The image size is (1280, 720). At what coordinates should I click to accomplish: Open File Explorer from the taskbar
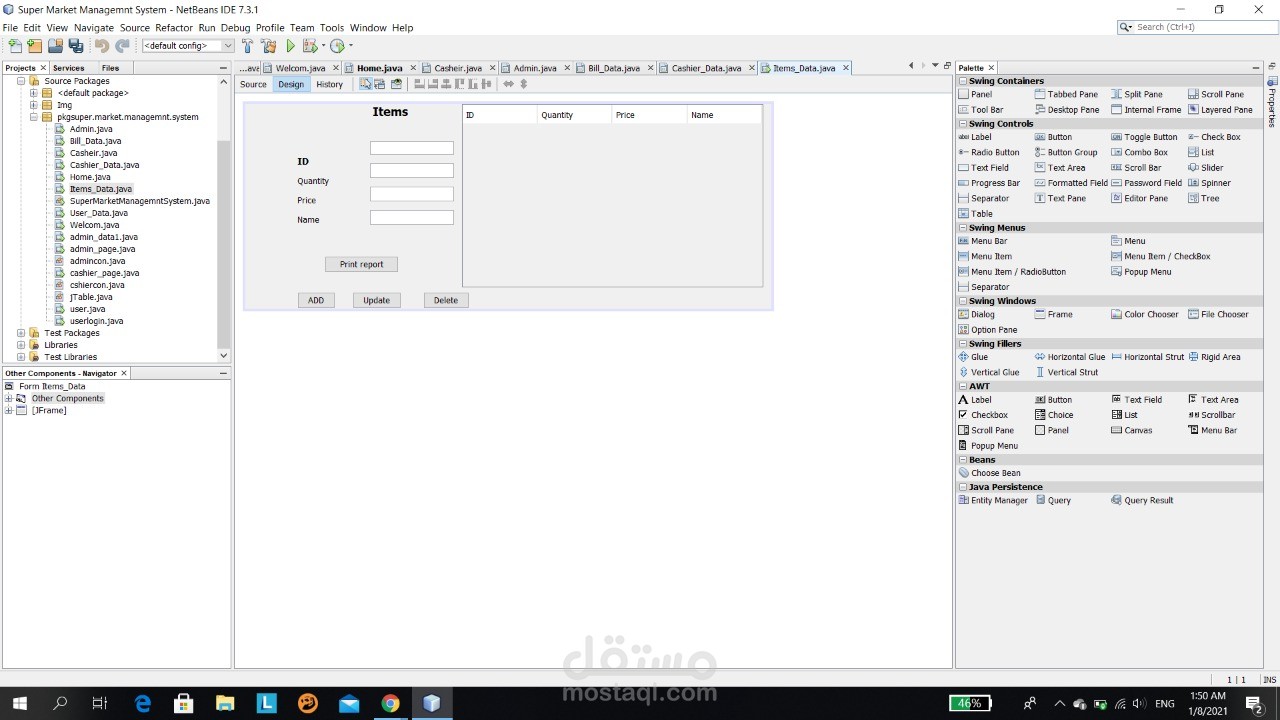(225, 703)
